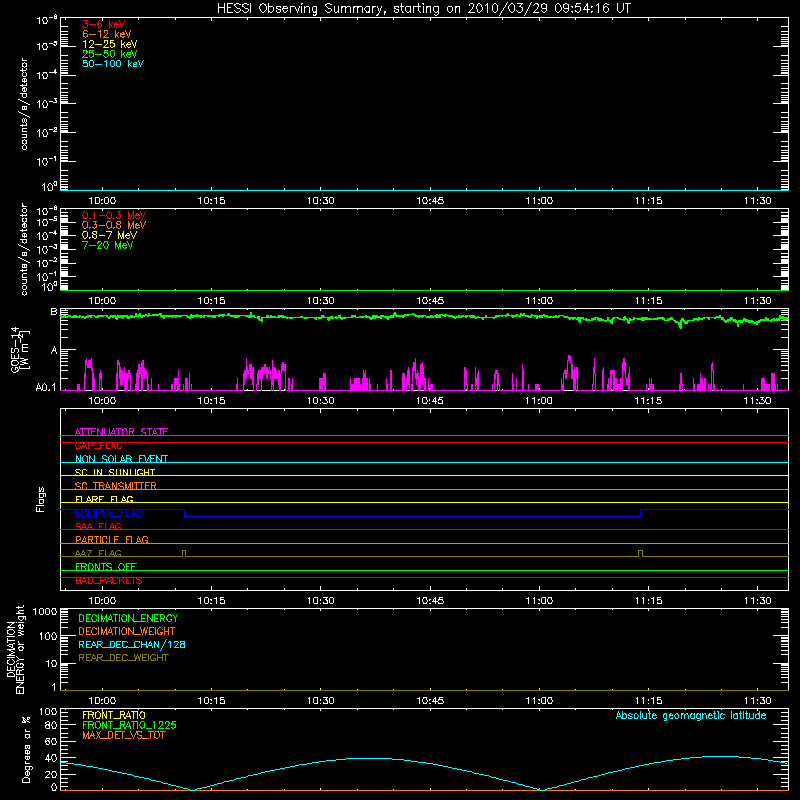Click the REAR_DEC_WEIGHT legend label

coord(123,658)
